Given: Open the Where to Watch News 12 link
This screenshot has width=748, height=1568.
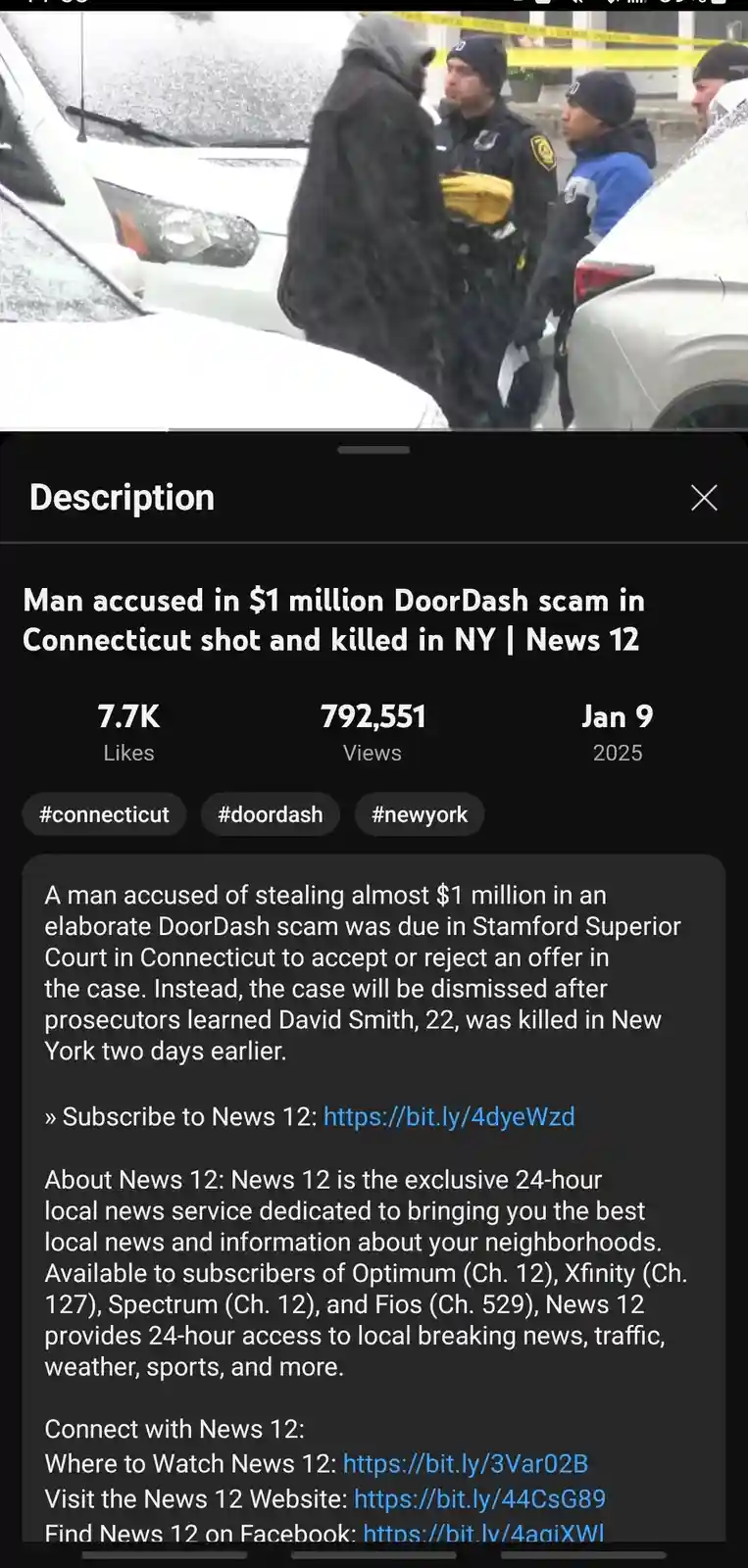Looking at the screenshot, I should tap(466, 1464).
